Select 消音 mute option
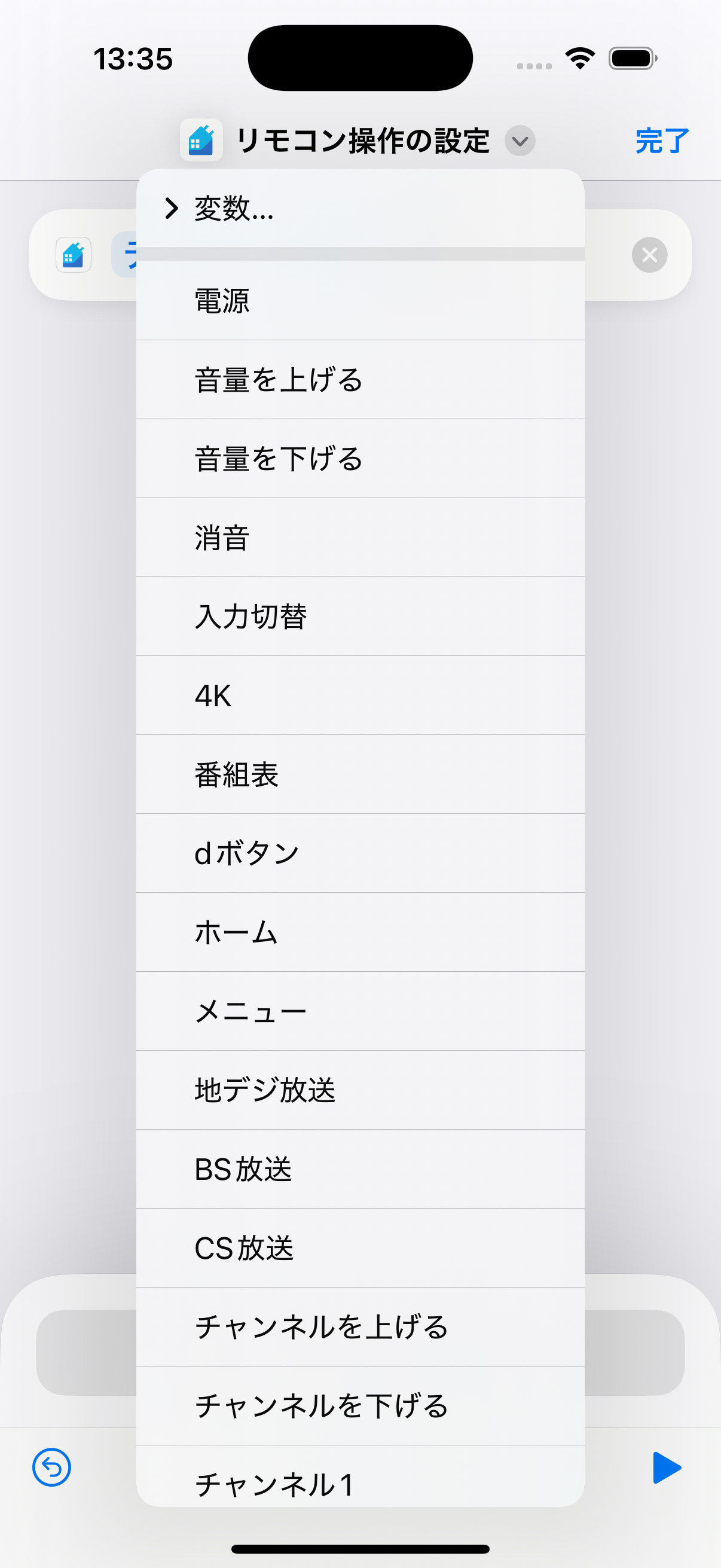 (360, 538)
